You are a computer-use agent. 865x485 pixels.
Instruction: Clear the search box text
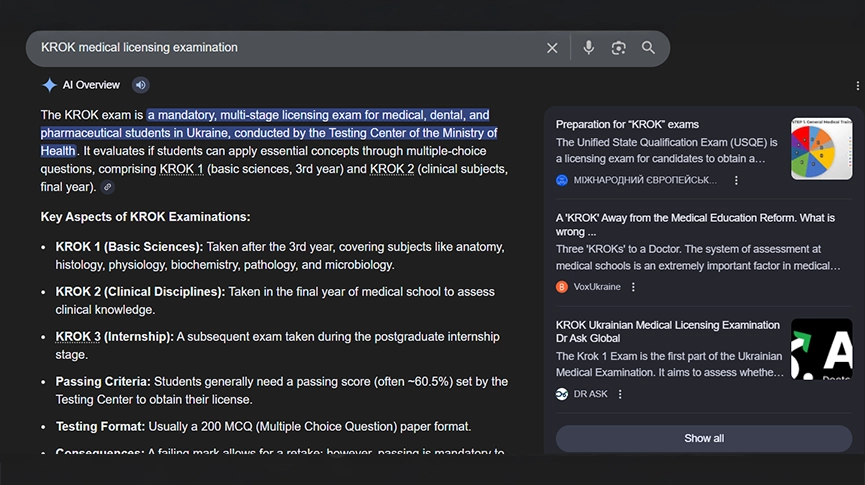click(x=552, y=48)
